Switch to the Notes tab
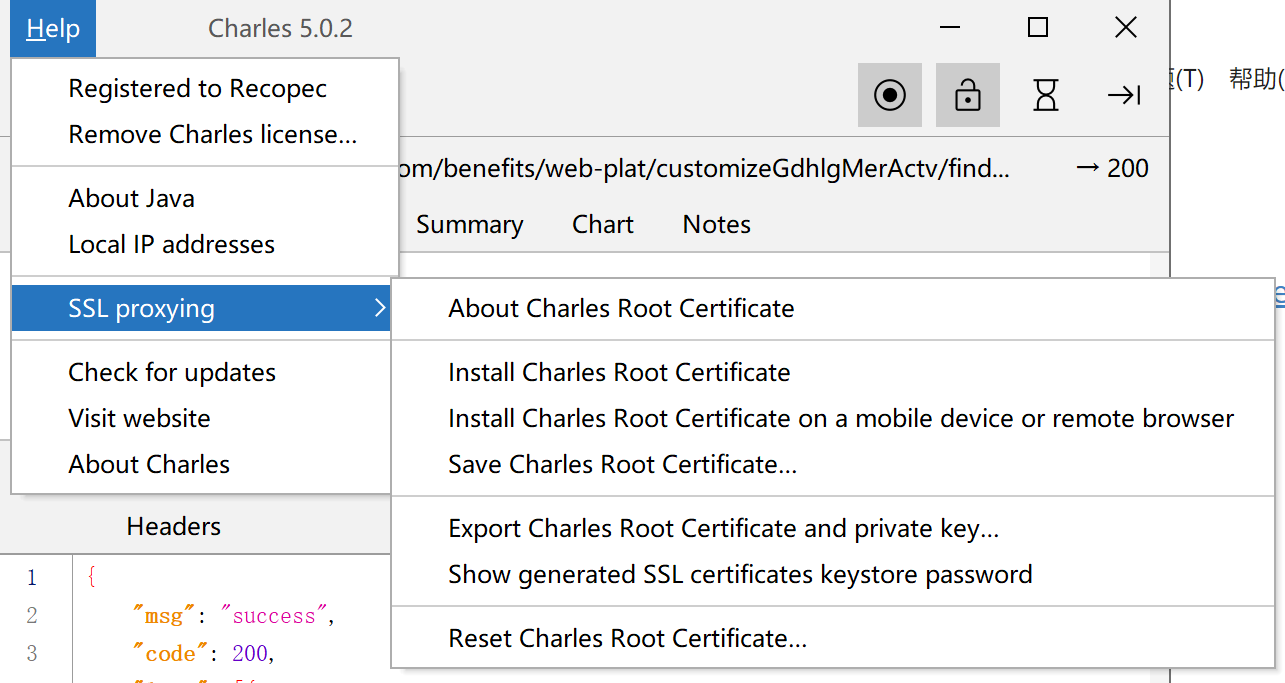The image size is (1285, 683). pos(716,224)
